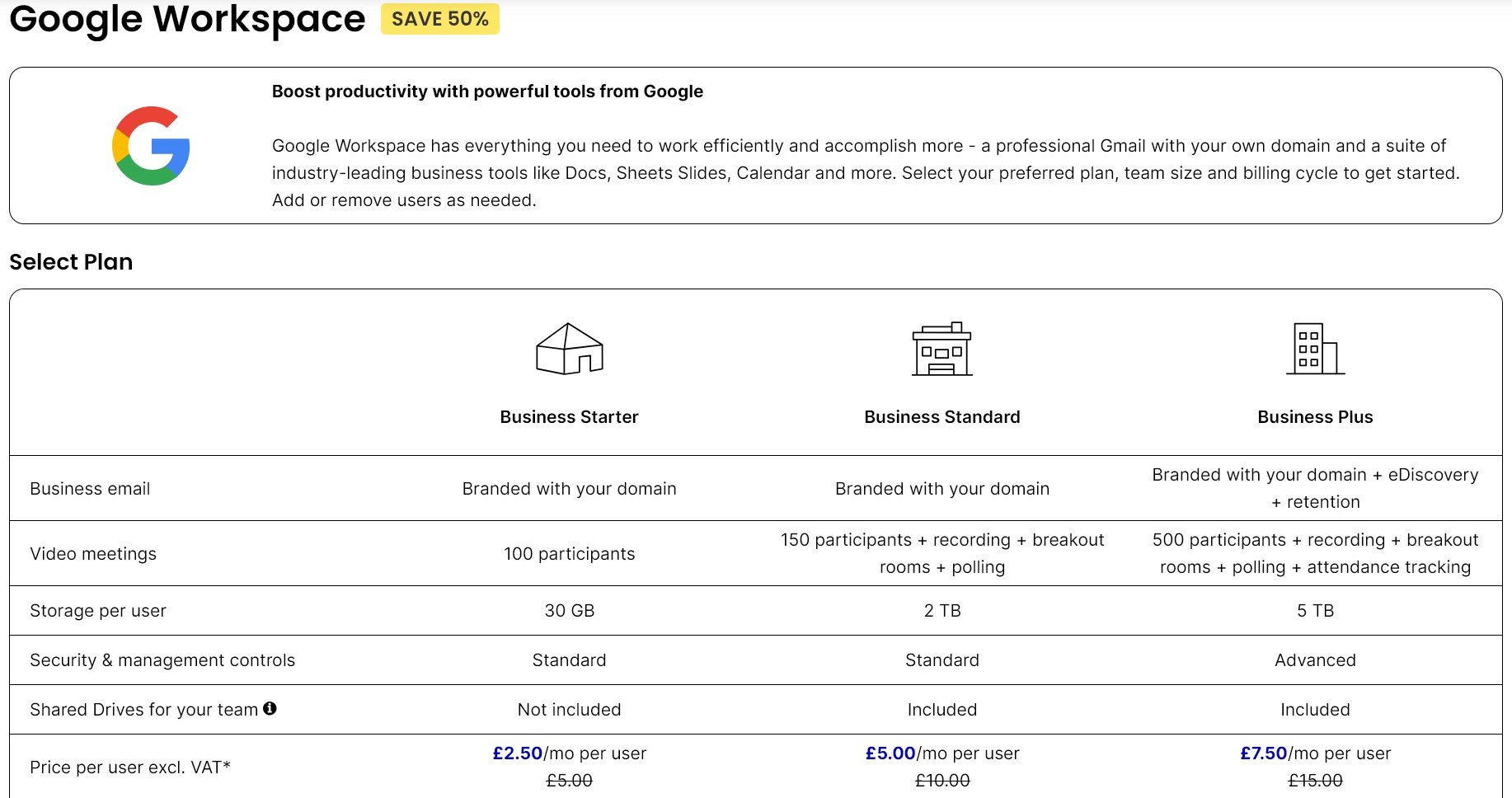Click the Google G logo

[x=151, y=146]
